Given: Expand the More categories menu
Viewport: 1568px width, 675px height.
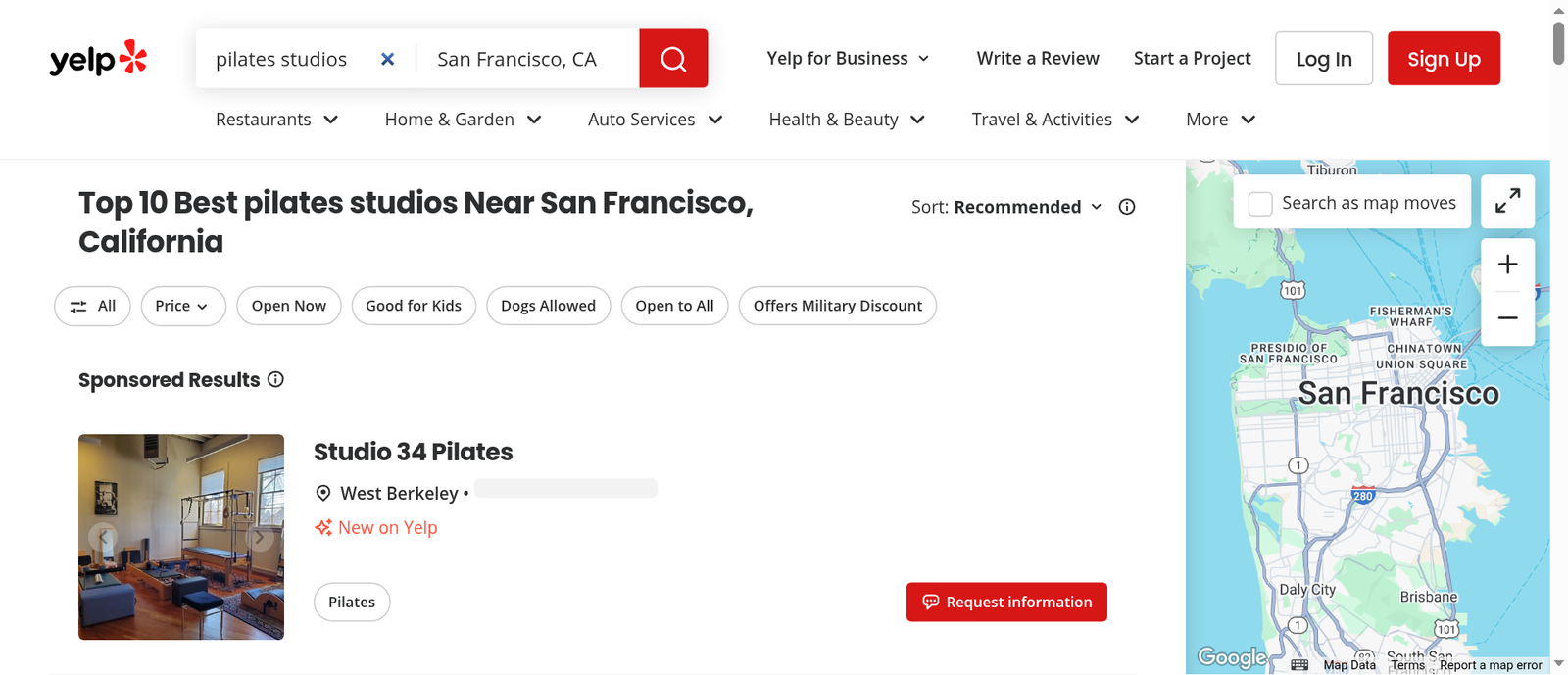Looking at the screenshot, I should tap(1221, 120).
